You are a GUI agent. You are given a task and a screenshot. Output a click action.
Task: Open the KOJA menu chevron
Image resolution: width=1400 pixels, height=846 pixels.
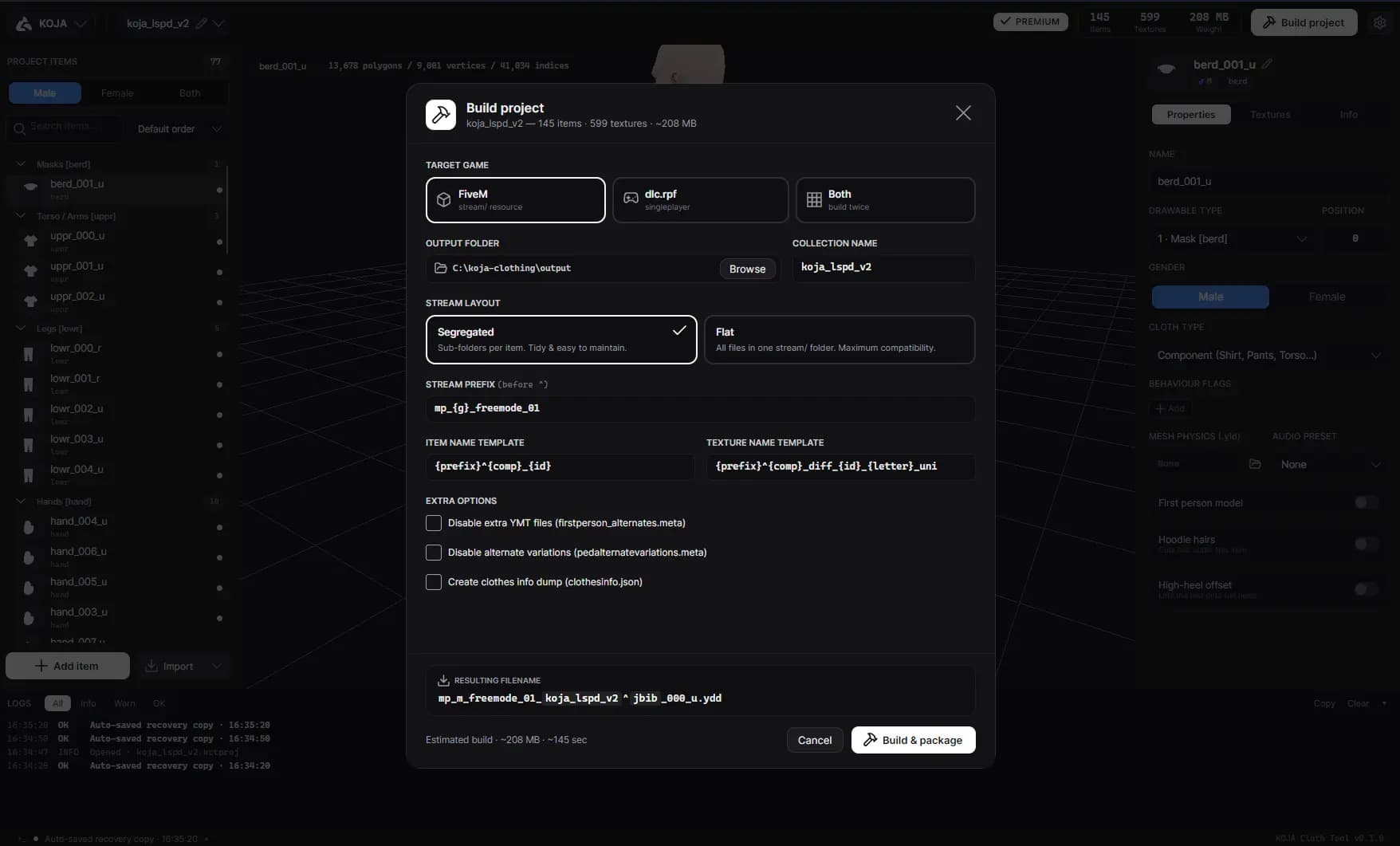(81, 24)
